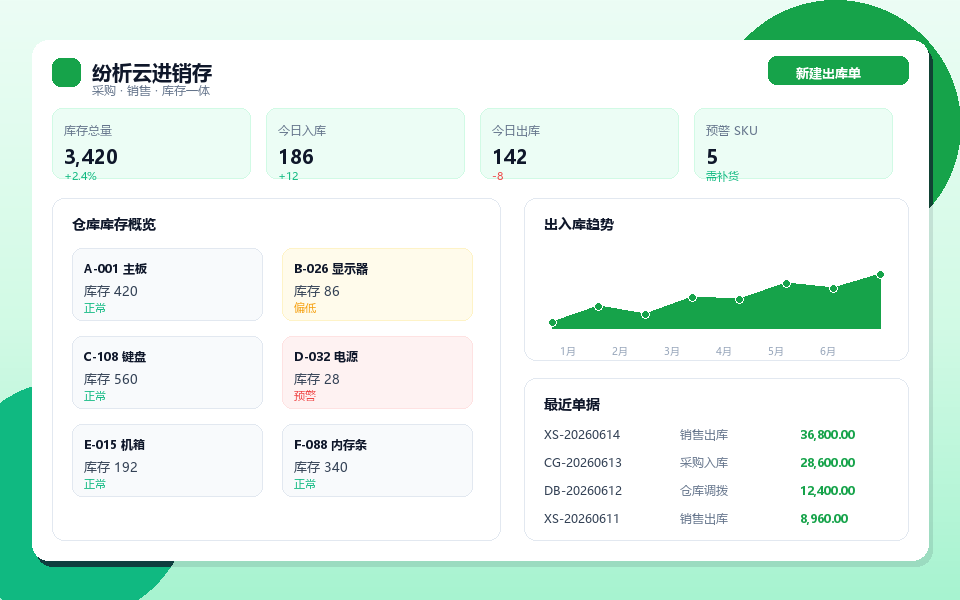Click the 仓库库存概览 heading
Screen dimensions: 960x600
coord(114,225)
